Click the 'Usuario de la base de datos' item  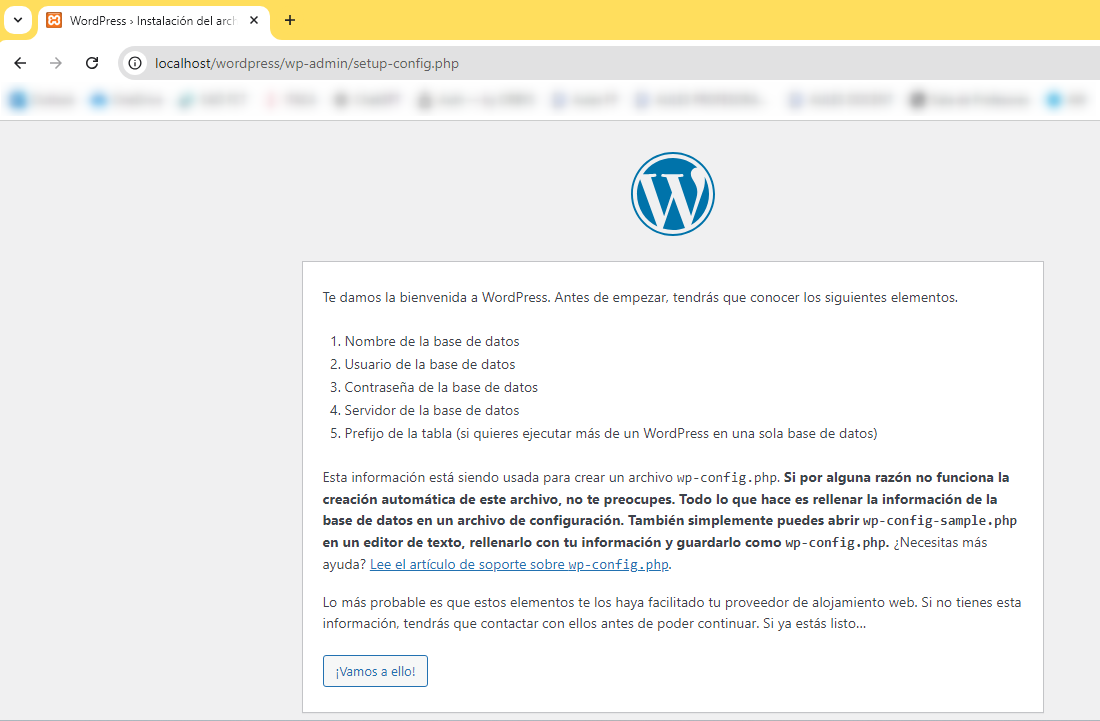point(430,364)
